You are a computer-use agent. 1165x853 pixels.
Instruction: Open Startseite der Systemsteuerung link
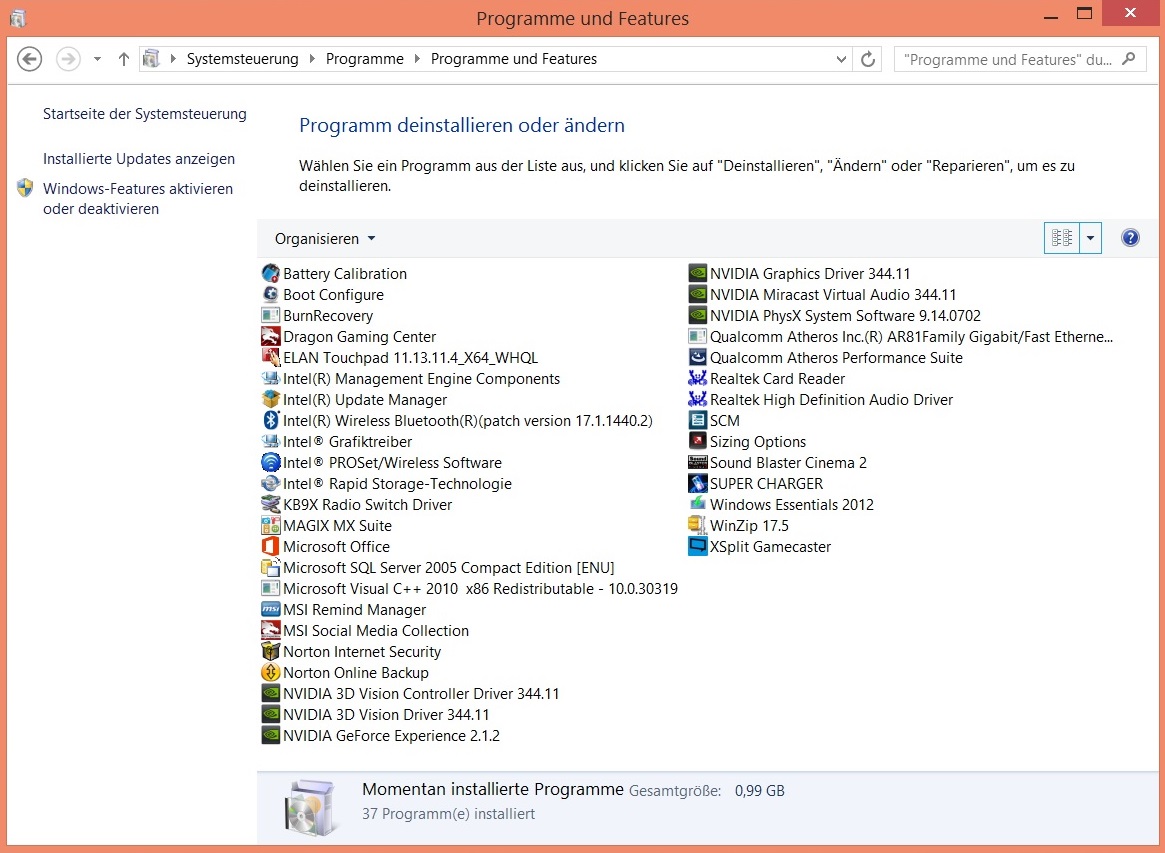click(144, 114)
